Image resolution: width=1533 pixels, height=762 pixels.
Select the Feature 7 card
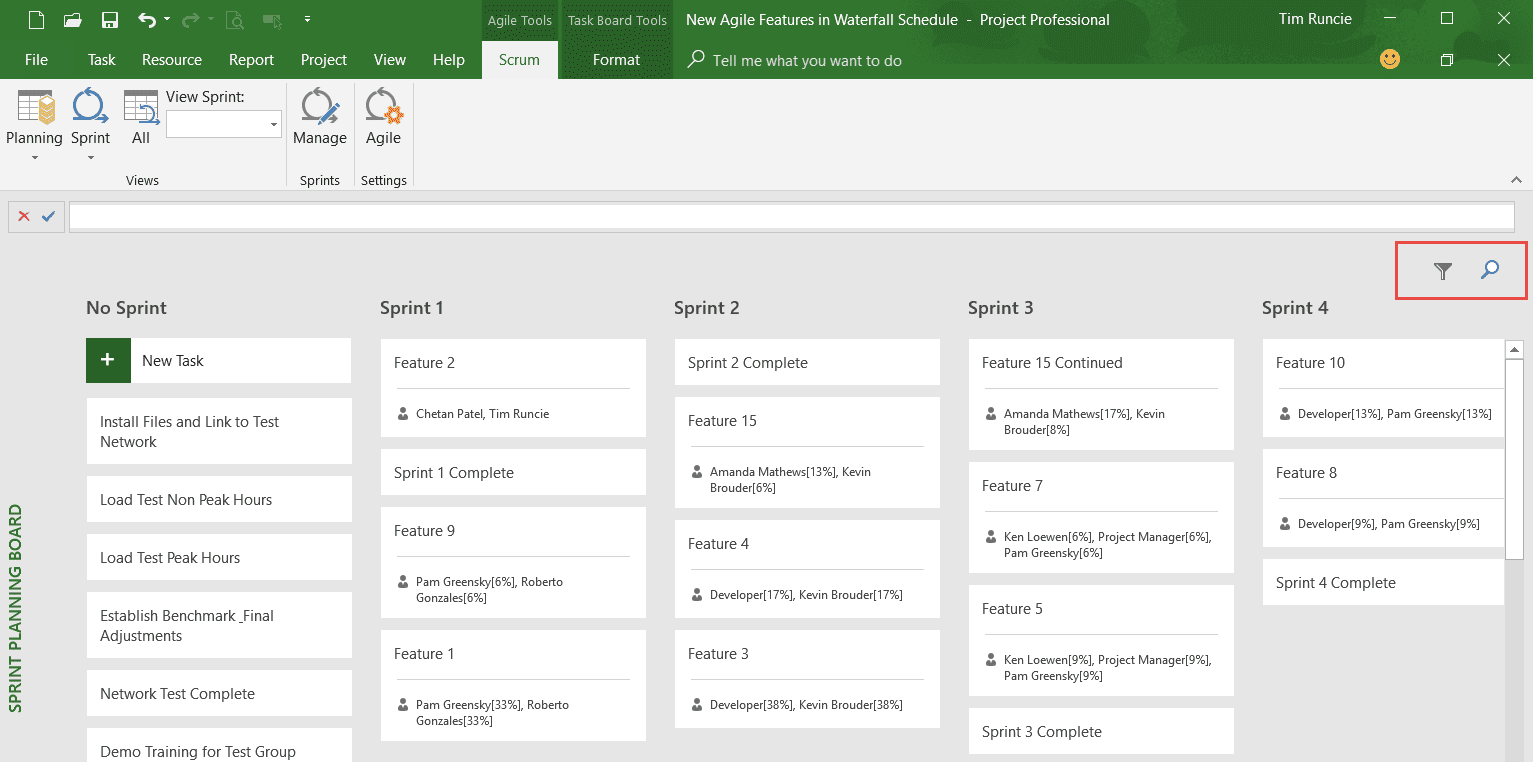click(1101, 517)
